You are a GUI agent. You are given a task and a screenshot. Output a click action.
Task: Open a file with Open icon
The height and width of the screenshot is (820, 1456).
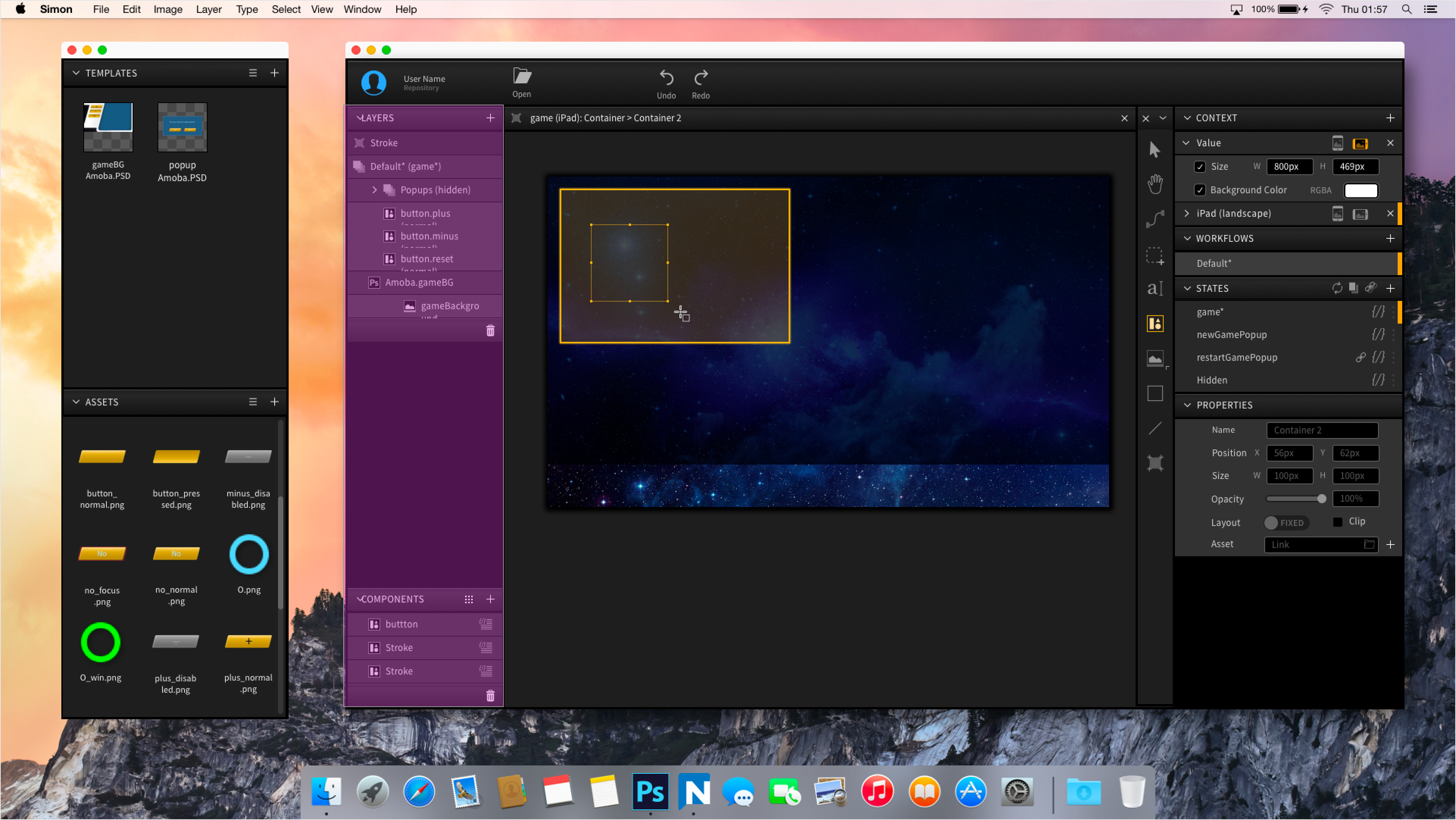tap(522, 83)
